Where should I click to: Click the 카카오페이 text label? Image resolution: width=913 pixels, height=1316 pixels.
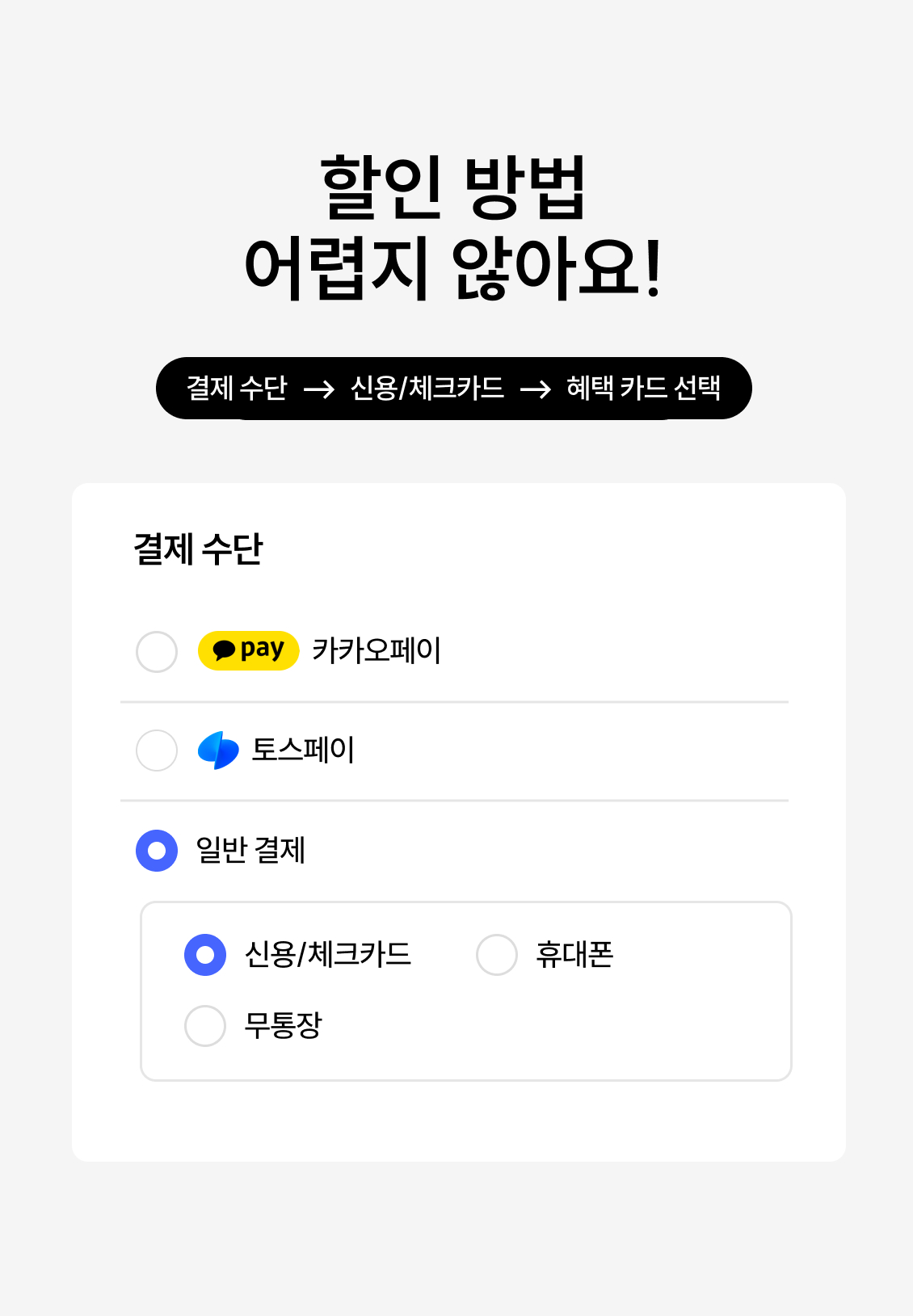point(377,650)
